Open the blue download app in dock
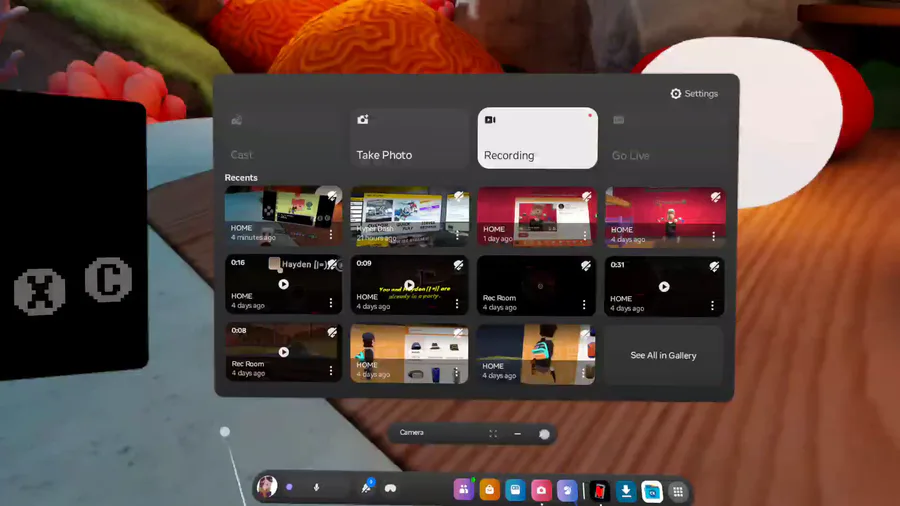Screen dimensions: 900x506 point(626,491)
